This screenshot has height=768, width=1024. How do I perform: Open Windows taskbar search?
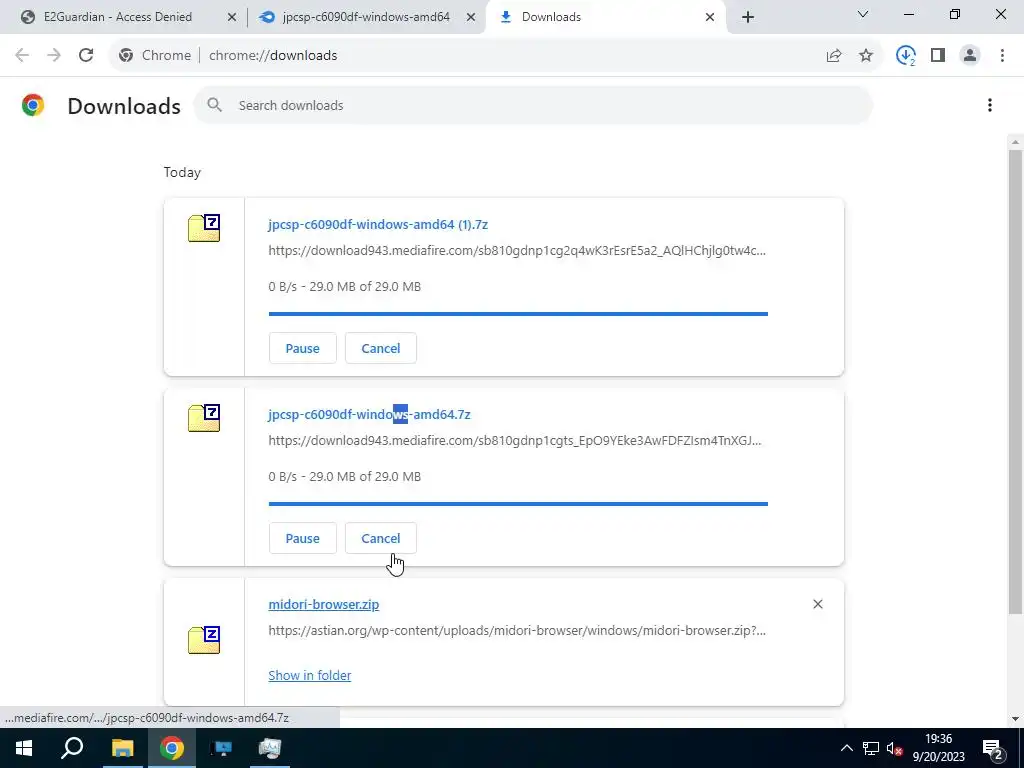click(x=72, y=748)
